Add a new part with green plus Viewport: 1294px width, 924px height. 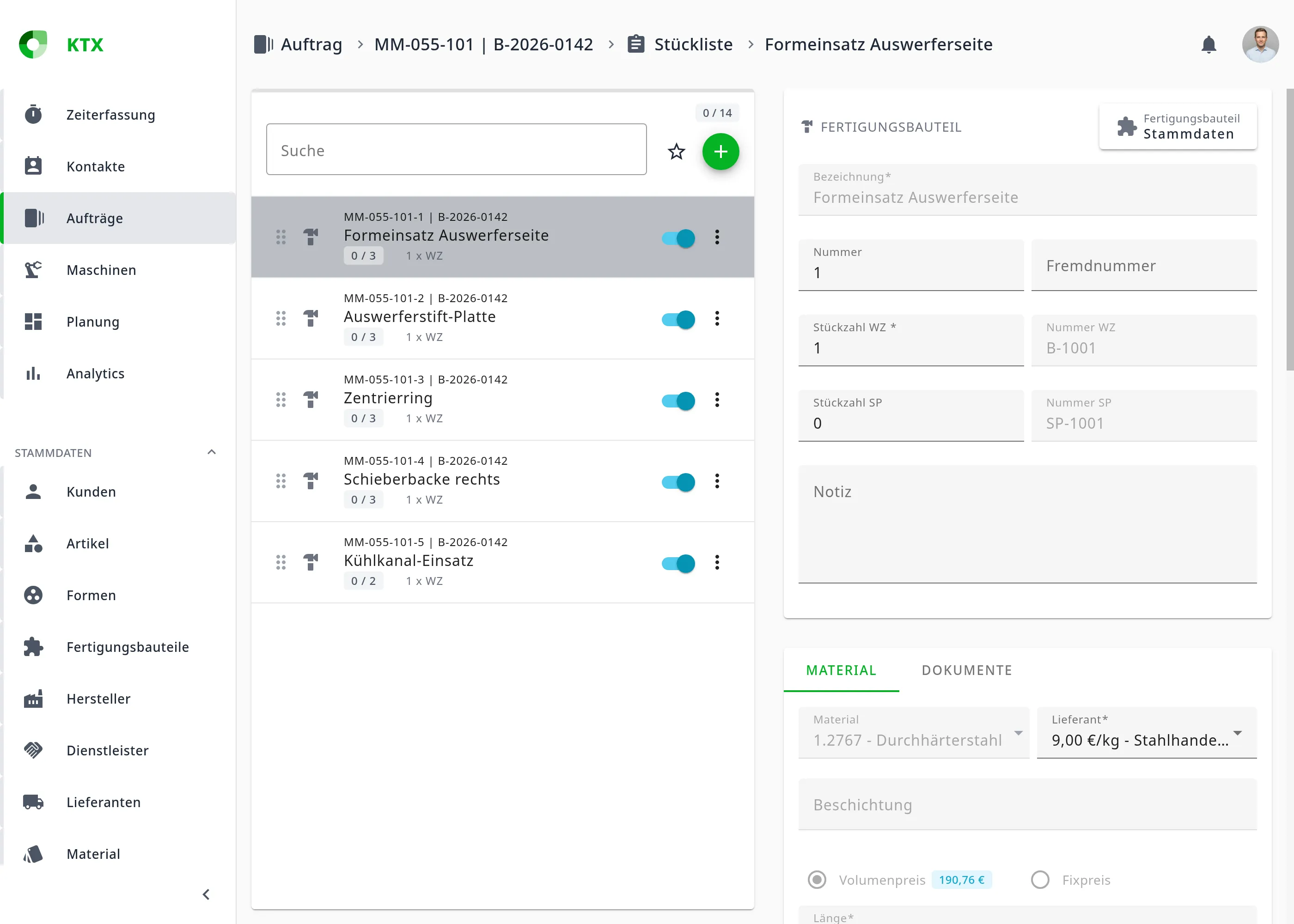click(x=720, y=152)
